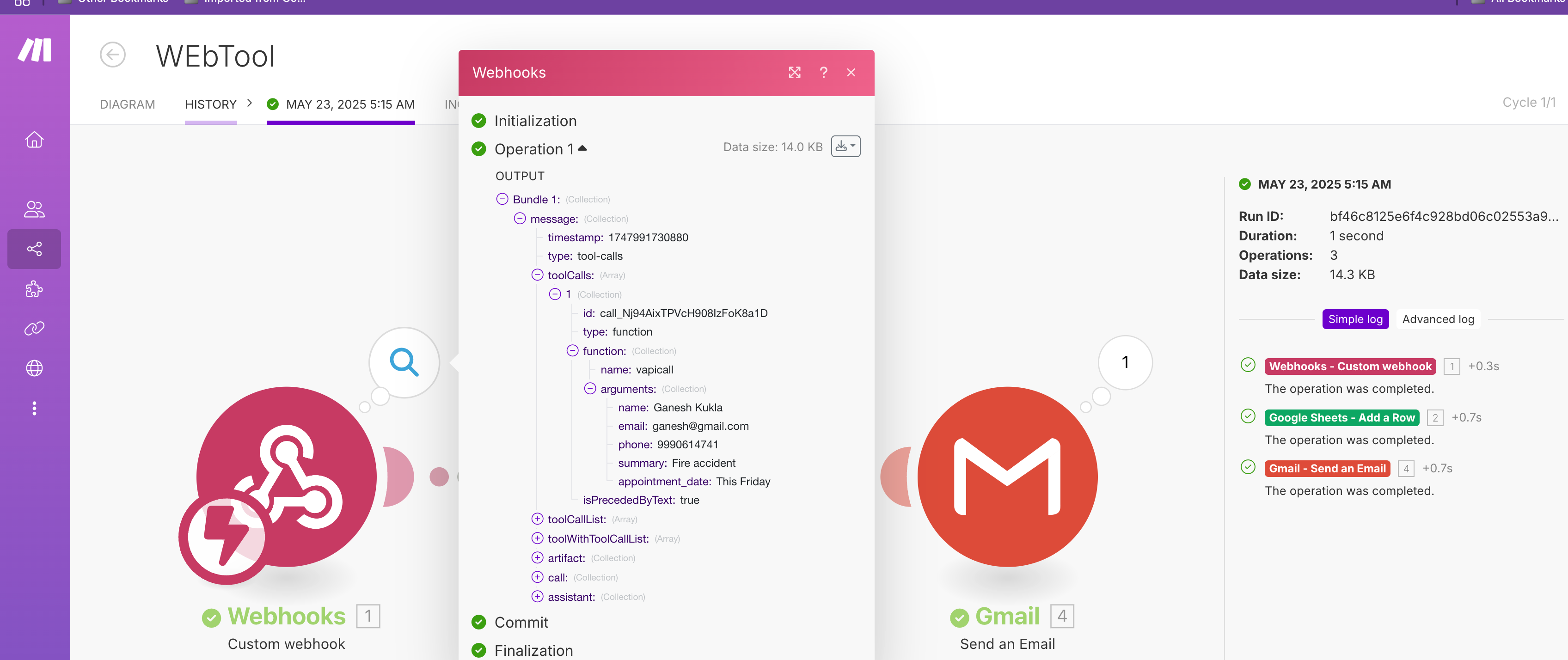This screenshot has width=1568, height=660.
Task: Click the Data size: 14.0 KB label
Action: pos(772,147)
